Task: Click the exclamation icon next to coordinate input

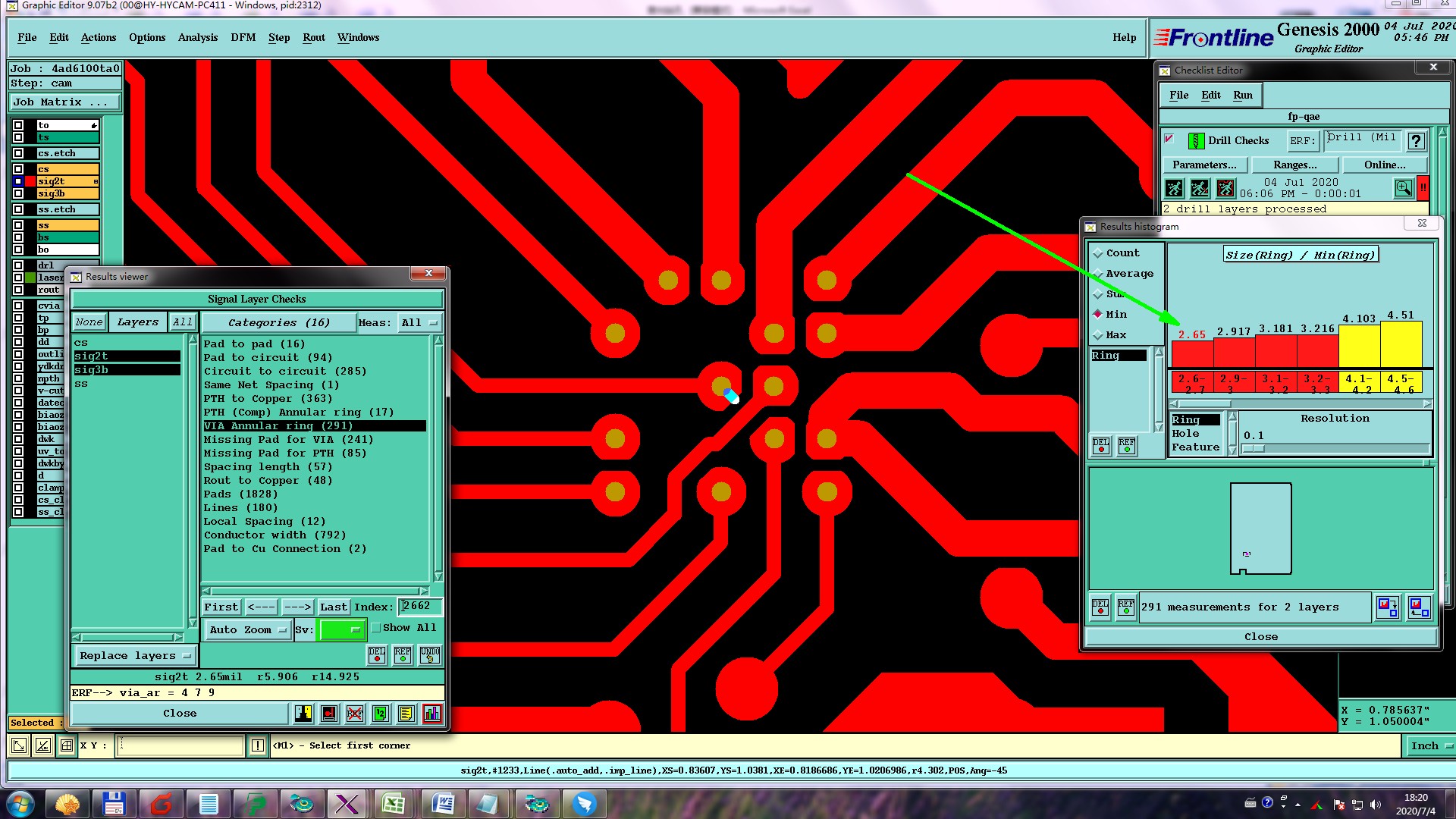Action: [258, 745]
